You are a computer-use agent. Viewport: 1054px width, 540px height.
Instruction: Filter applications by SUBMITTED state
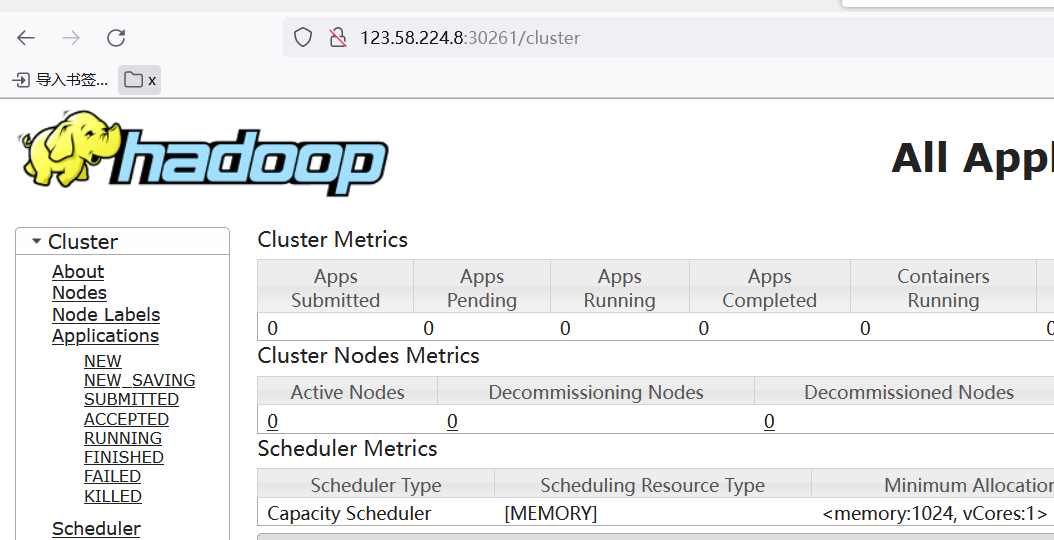[131, 399]
